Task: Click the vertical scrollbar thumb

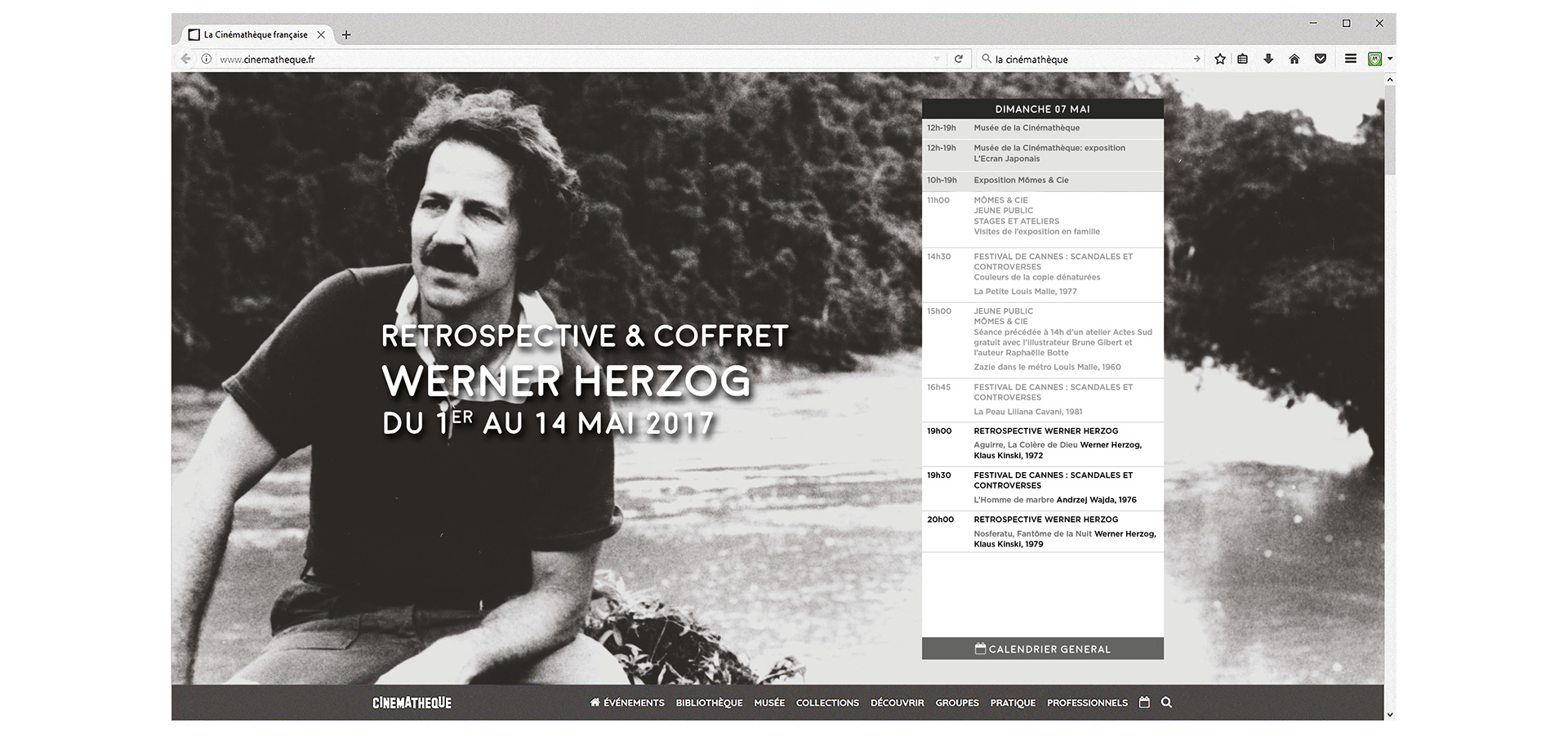Action: [1390, 131]
